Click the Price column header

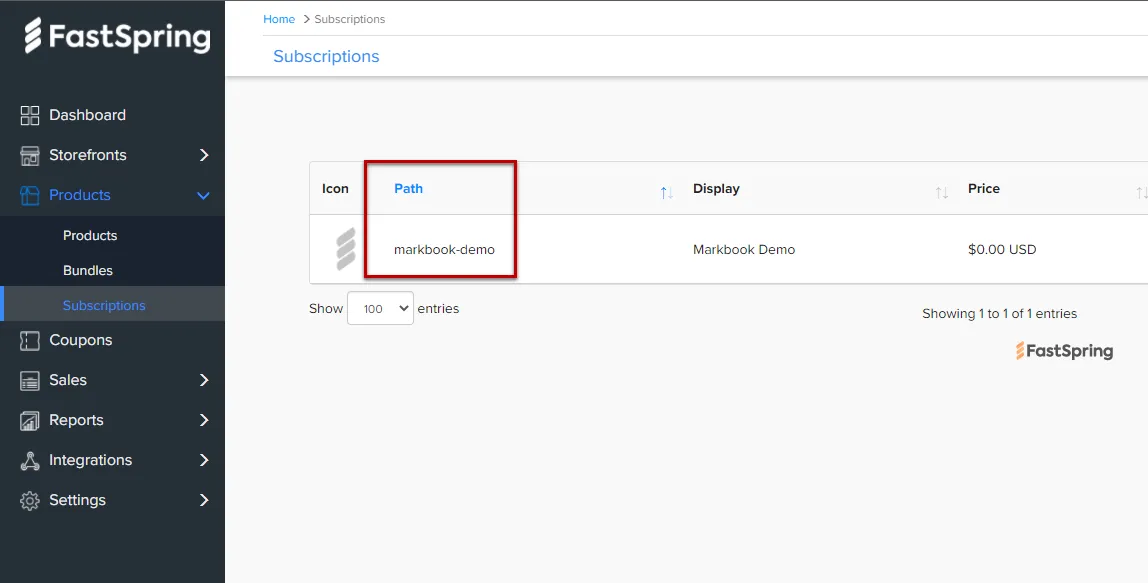983,188
